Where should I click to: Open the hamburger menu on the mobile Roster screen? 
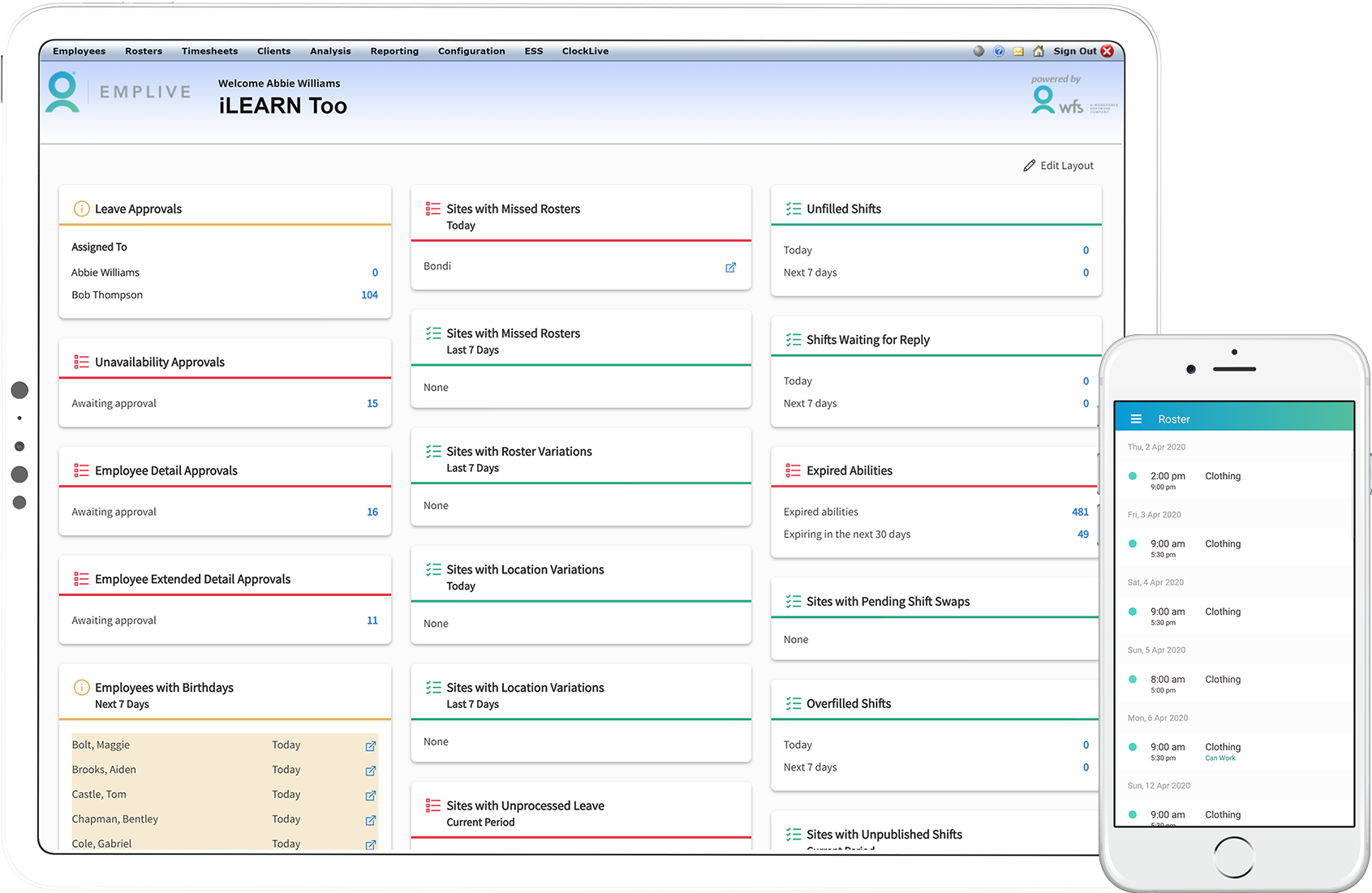[1136, 418]
